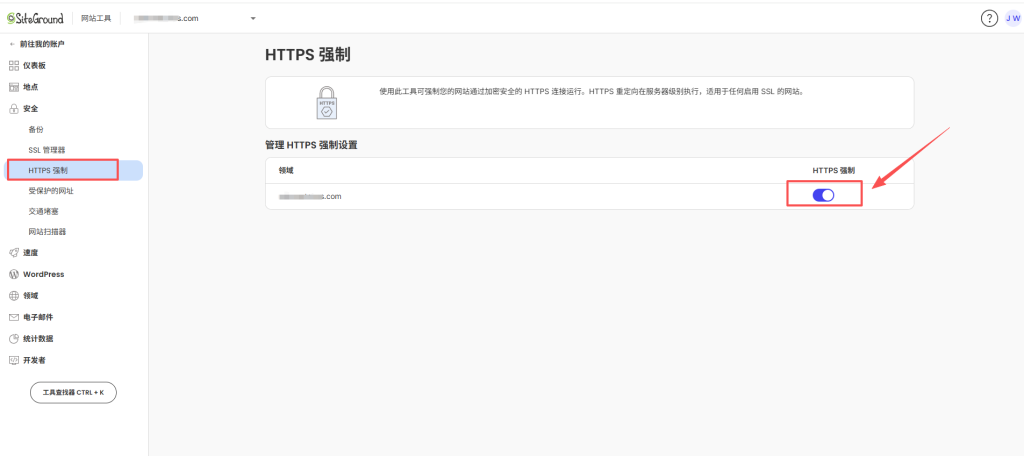Select HTTPS 强制 in the sidebar
The height and width of the screenshot is (456, 1024).
click(x=72, y=171)
